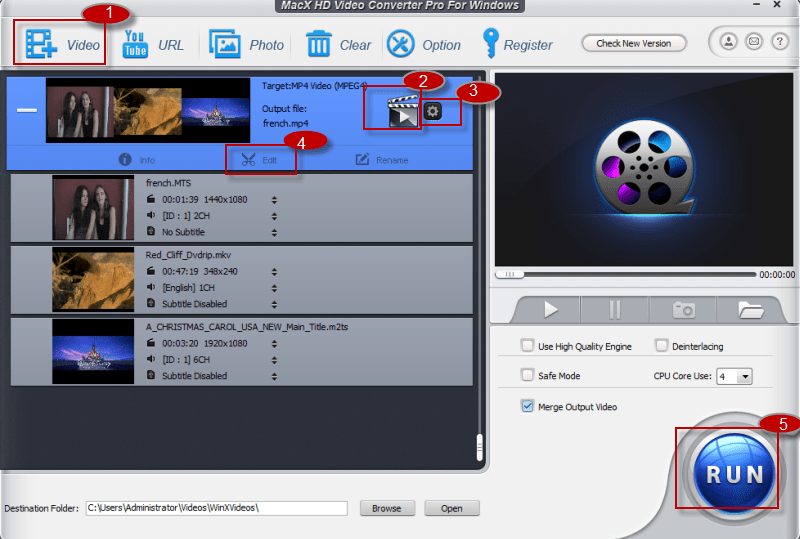Change audio track [ID : 1] 2CH stepper
This screenshot has width=800, height=539.
point(274,216)
